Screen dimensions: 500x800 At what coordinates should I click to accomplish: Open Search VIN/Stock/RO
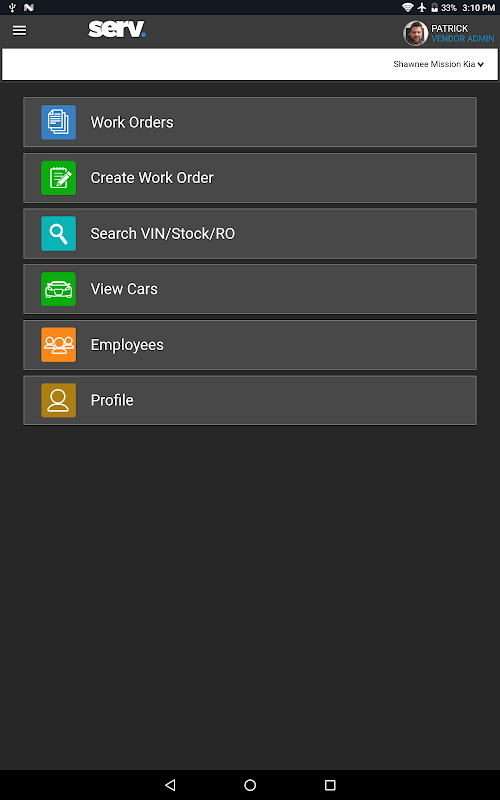[x=250, y=234]
